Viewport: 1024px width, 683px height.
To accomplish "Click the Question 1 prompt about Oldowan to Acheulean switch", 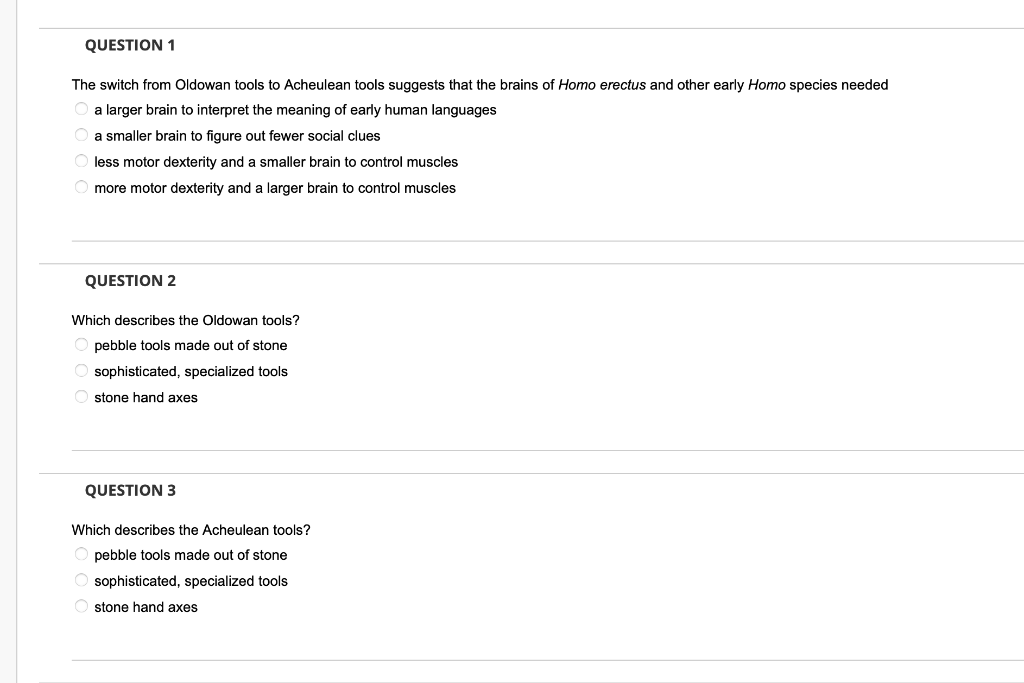I will (480, 85).
